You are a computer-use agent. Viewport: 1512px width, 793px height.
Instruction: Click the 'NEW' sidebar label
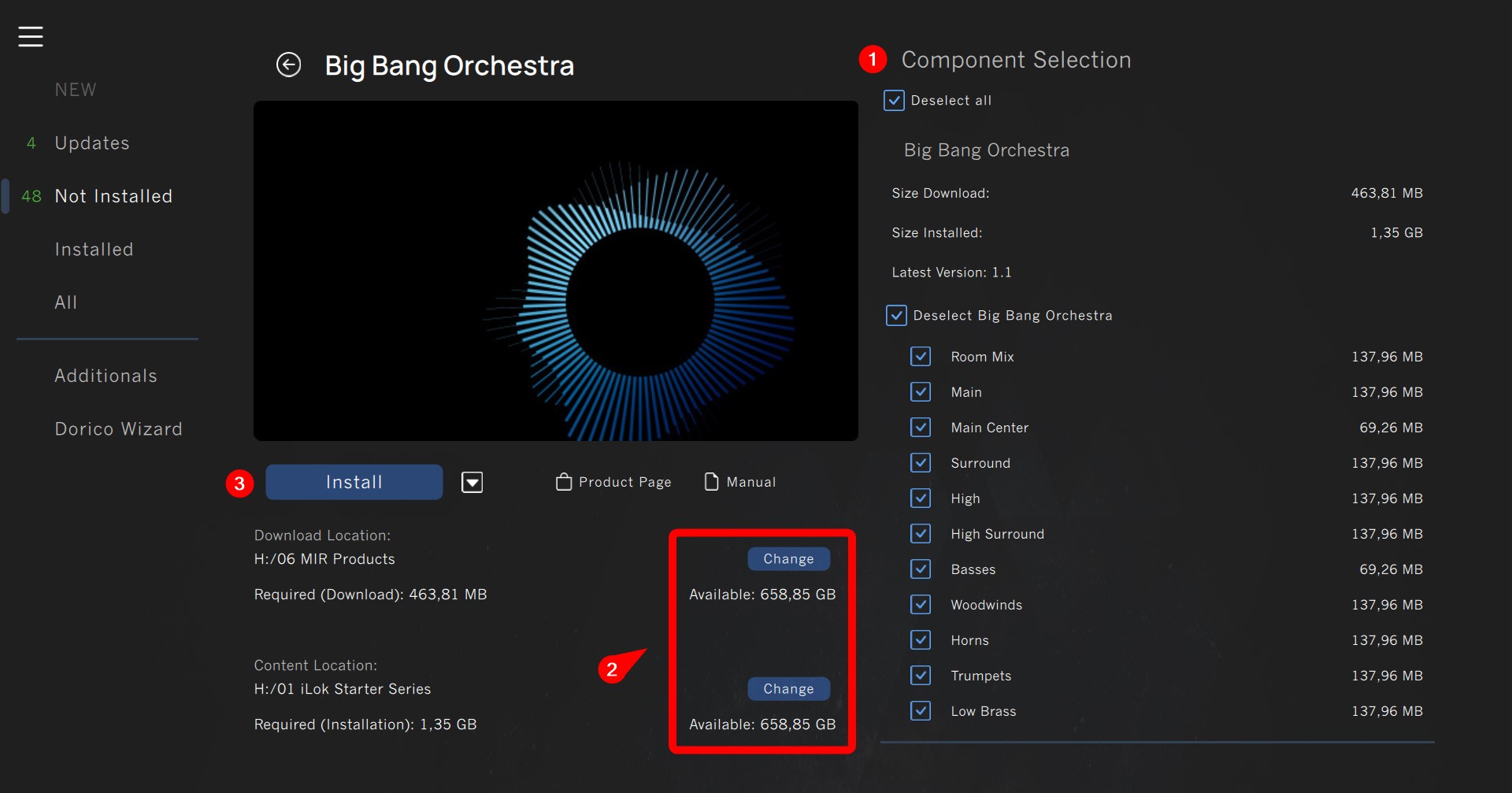(x=76, y=90)
